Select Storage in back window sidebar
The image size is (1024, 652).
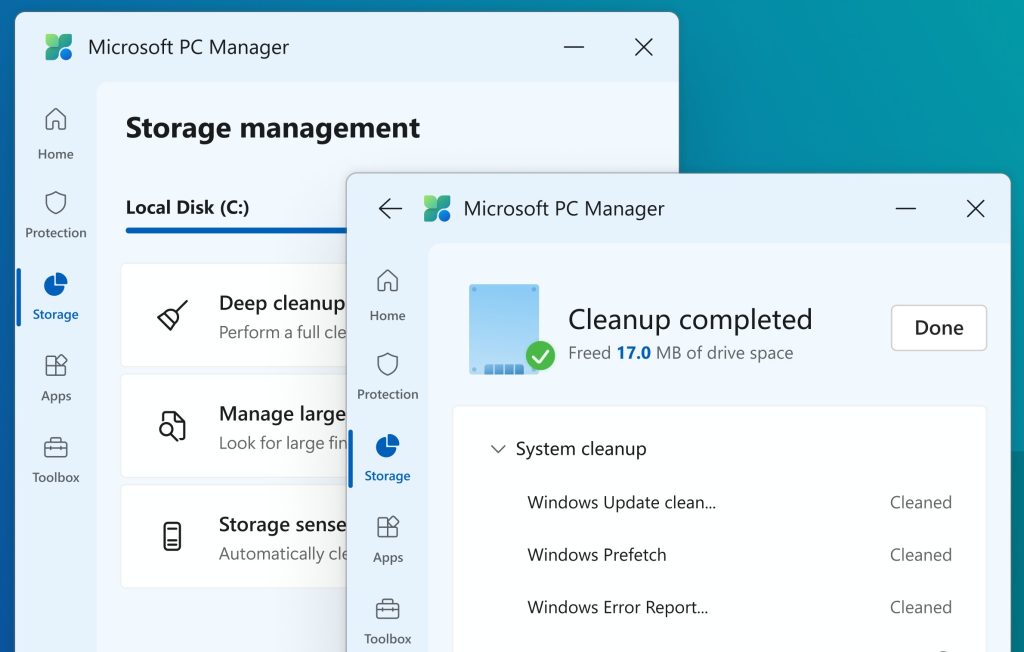[x=56, y=297]
